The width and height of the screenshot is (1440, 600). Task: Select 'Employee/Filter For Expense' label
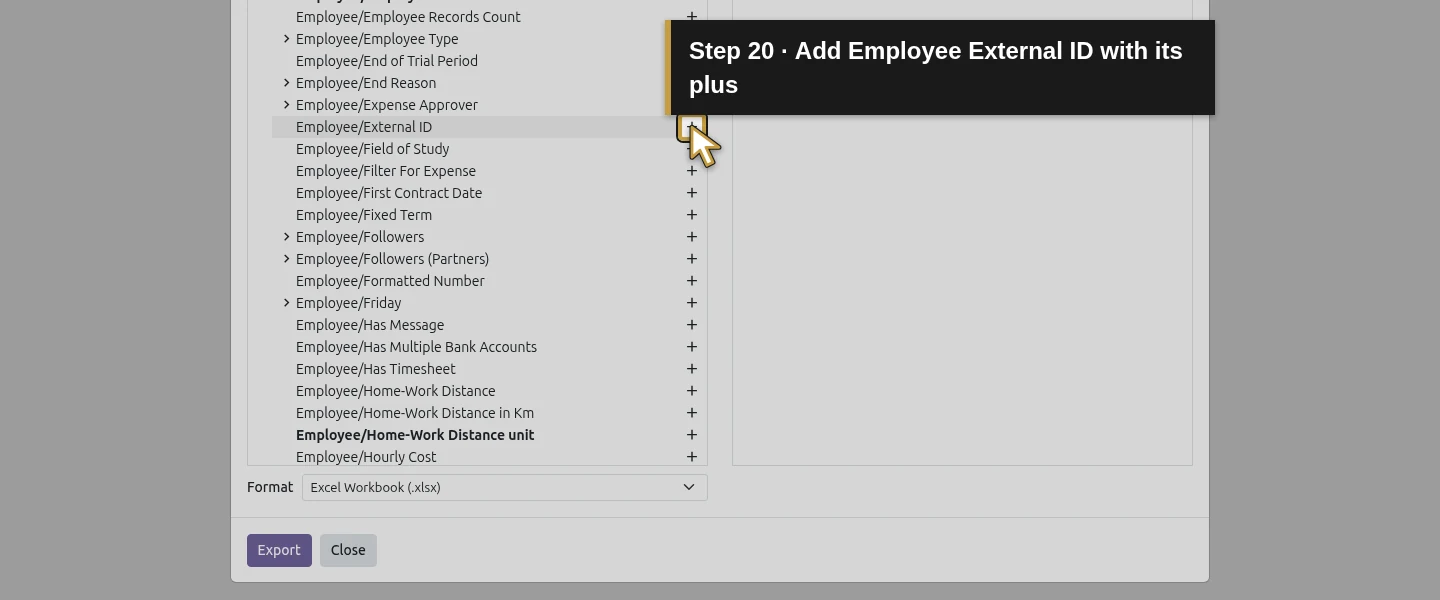tap(386, 171)
